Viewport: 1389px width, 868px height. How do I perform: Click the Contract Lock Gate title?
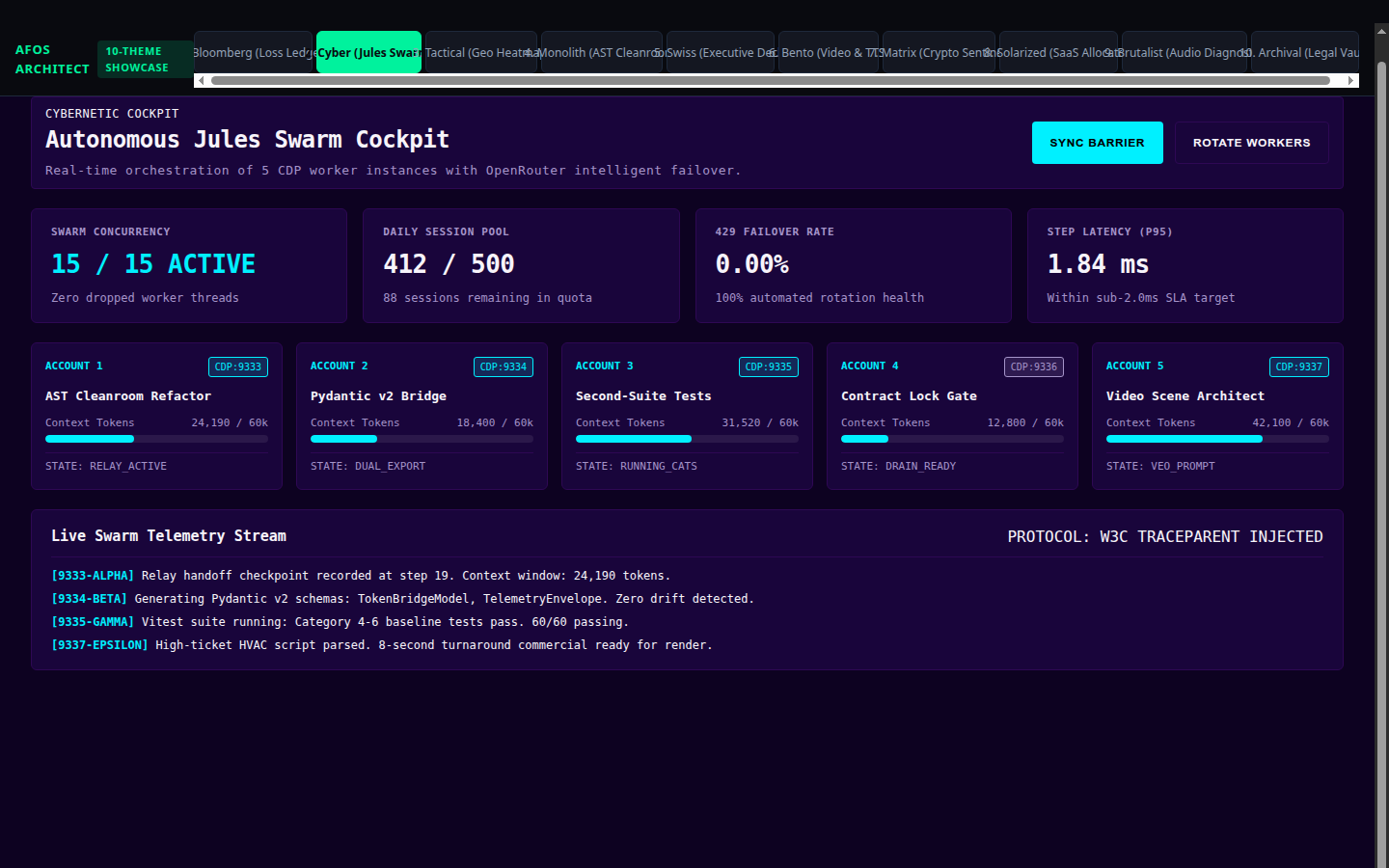pyautogui.click(x=909, y=396)
